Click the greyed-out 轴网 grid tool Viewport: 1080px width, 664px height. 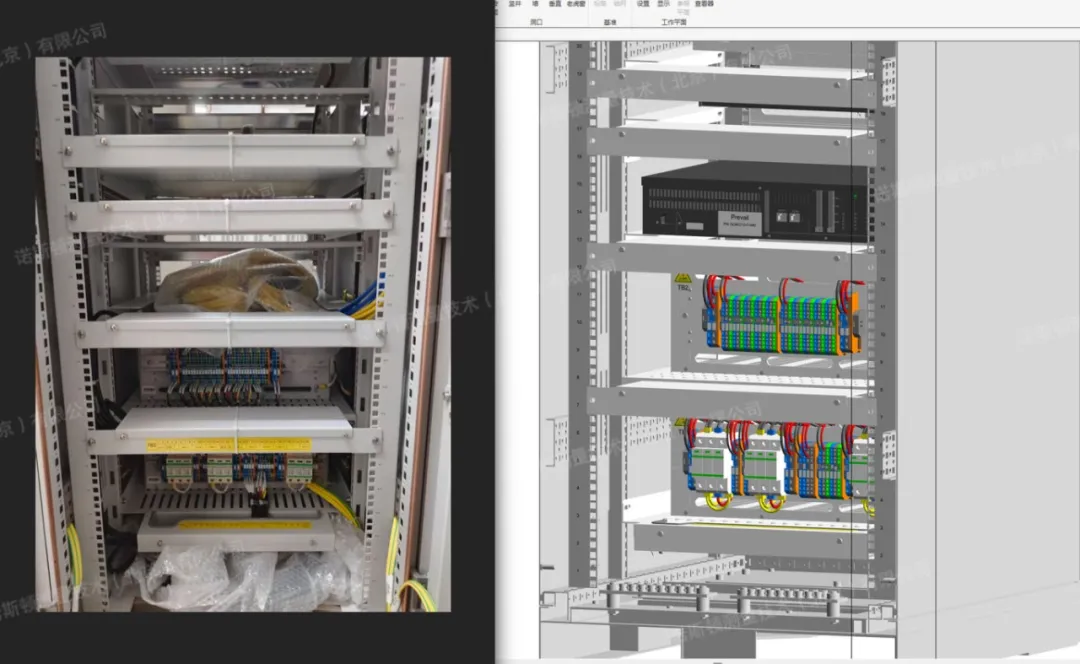click(617, 4)
